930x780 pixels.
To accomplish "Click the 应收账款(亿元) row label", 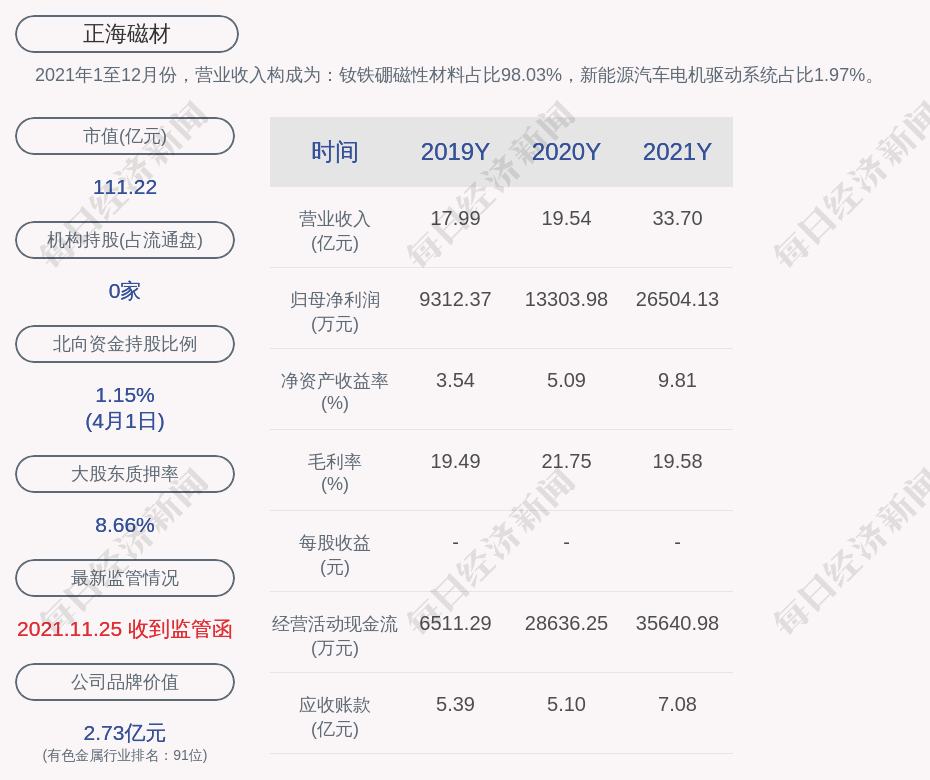I will (x=335, y=716).
